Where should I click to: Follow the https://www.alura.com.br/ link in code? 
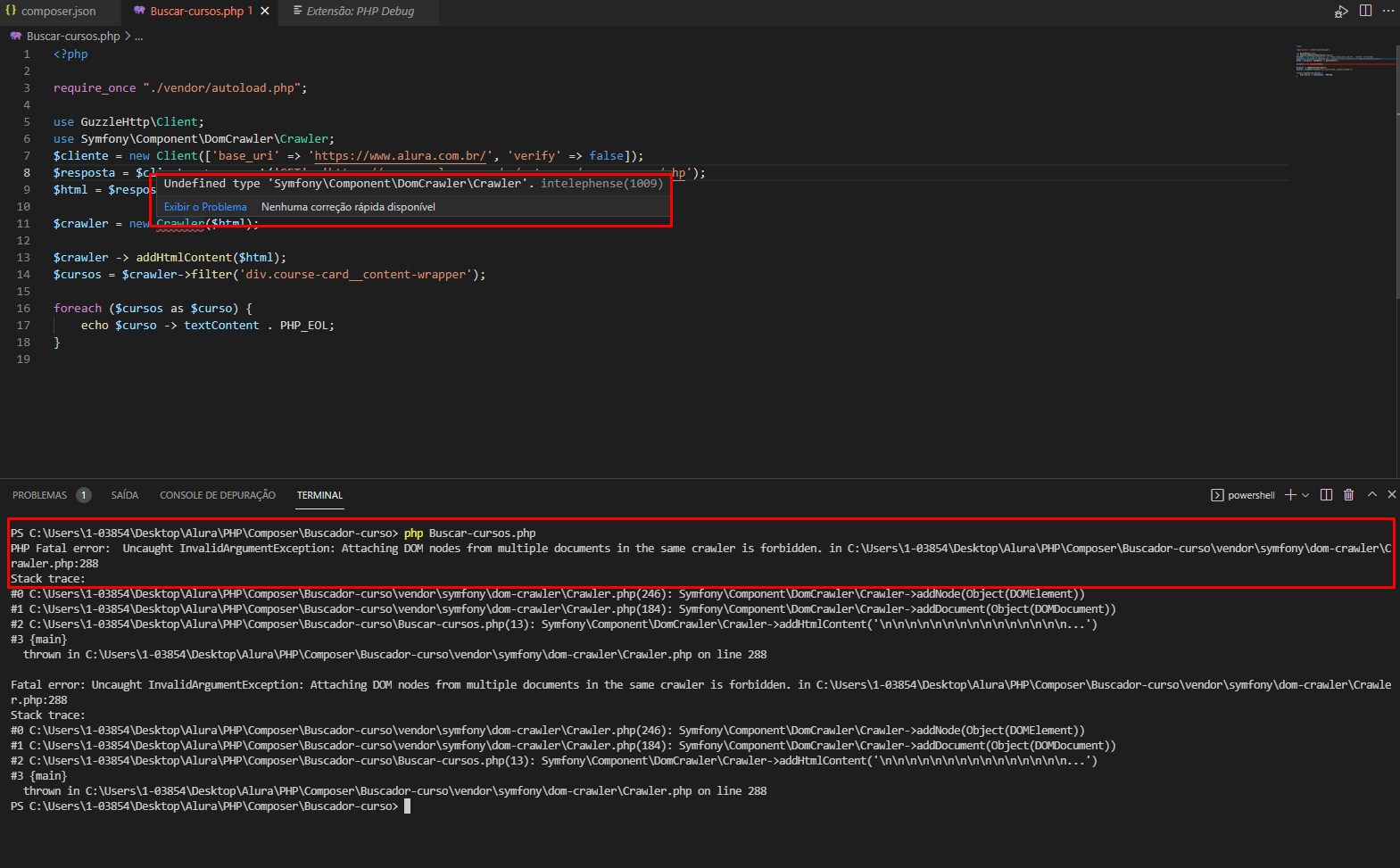(x=401, y=156)
